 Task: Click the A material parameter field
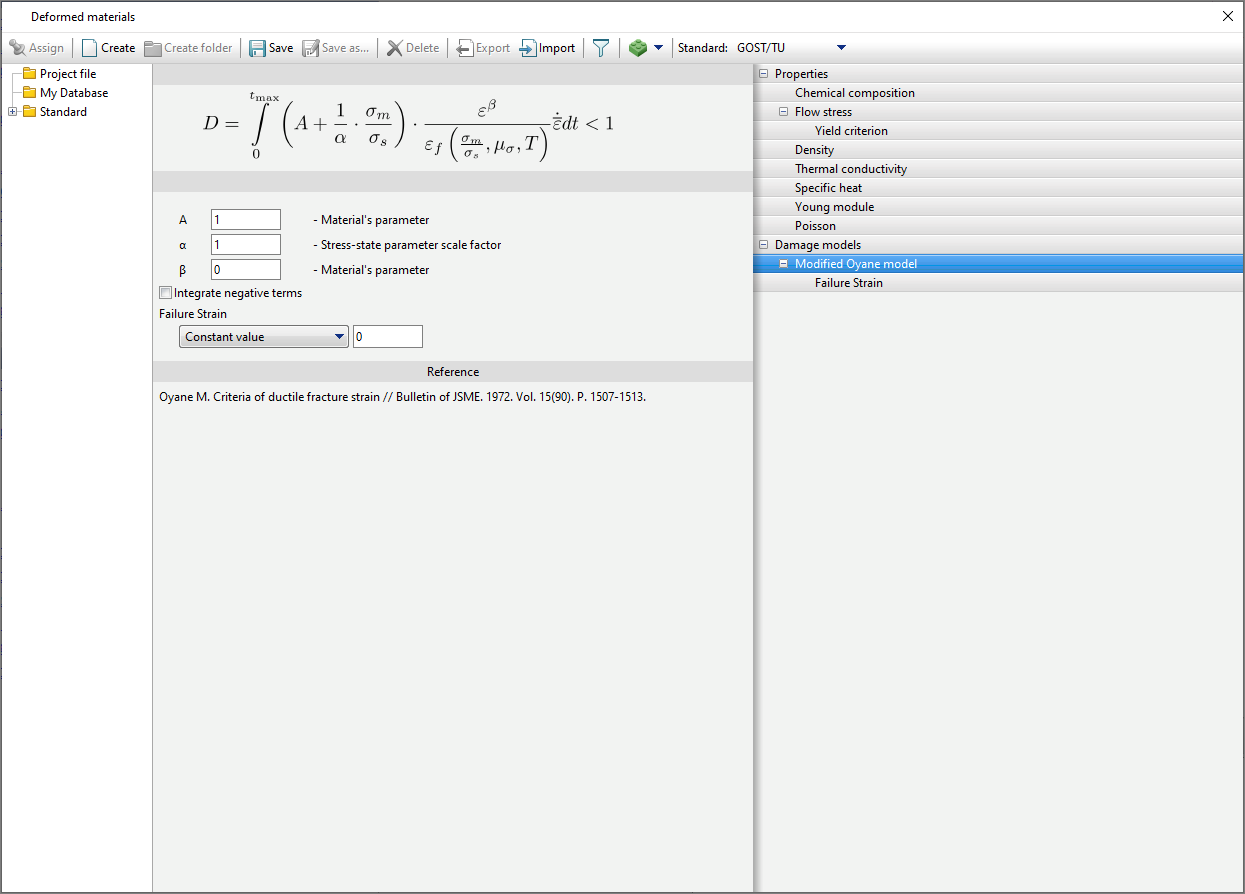tap(246, 220)
